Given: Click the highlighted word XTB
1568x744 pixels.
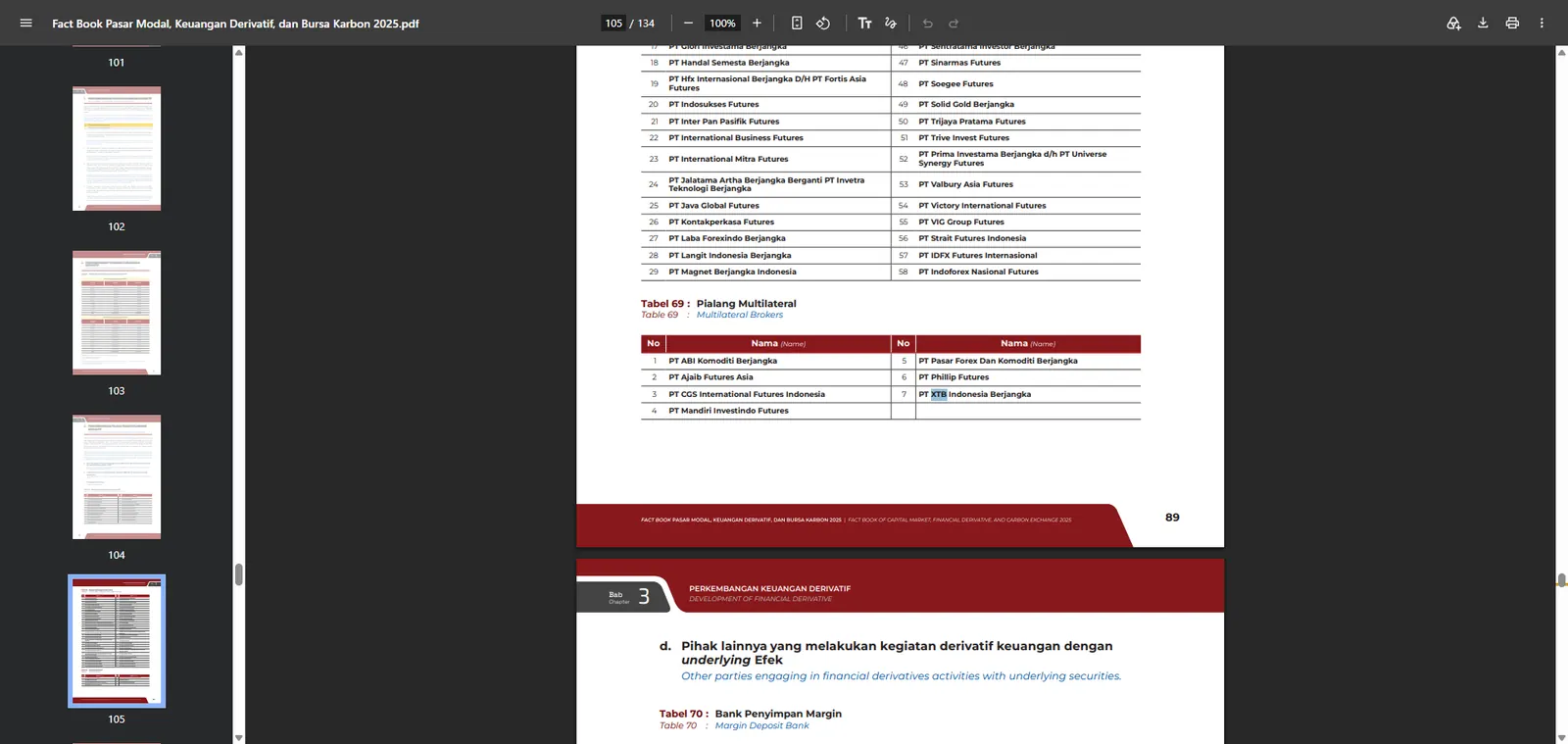Looking at the screenshot, I should (939, 394).
